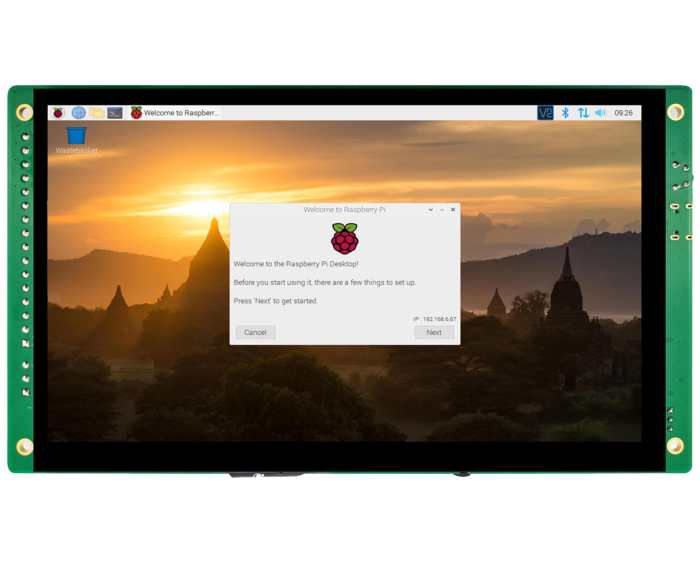Click the IP address text in dialog
The image size is (700, 562).
(435, 319)
